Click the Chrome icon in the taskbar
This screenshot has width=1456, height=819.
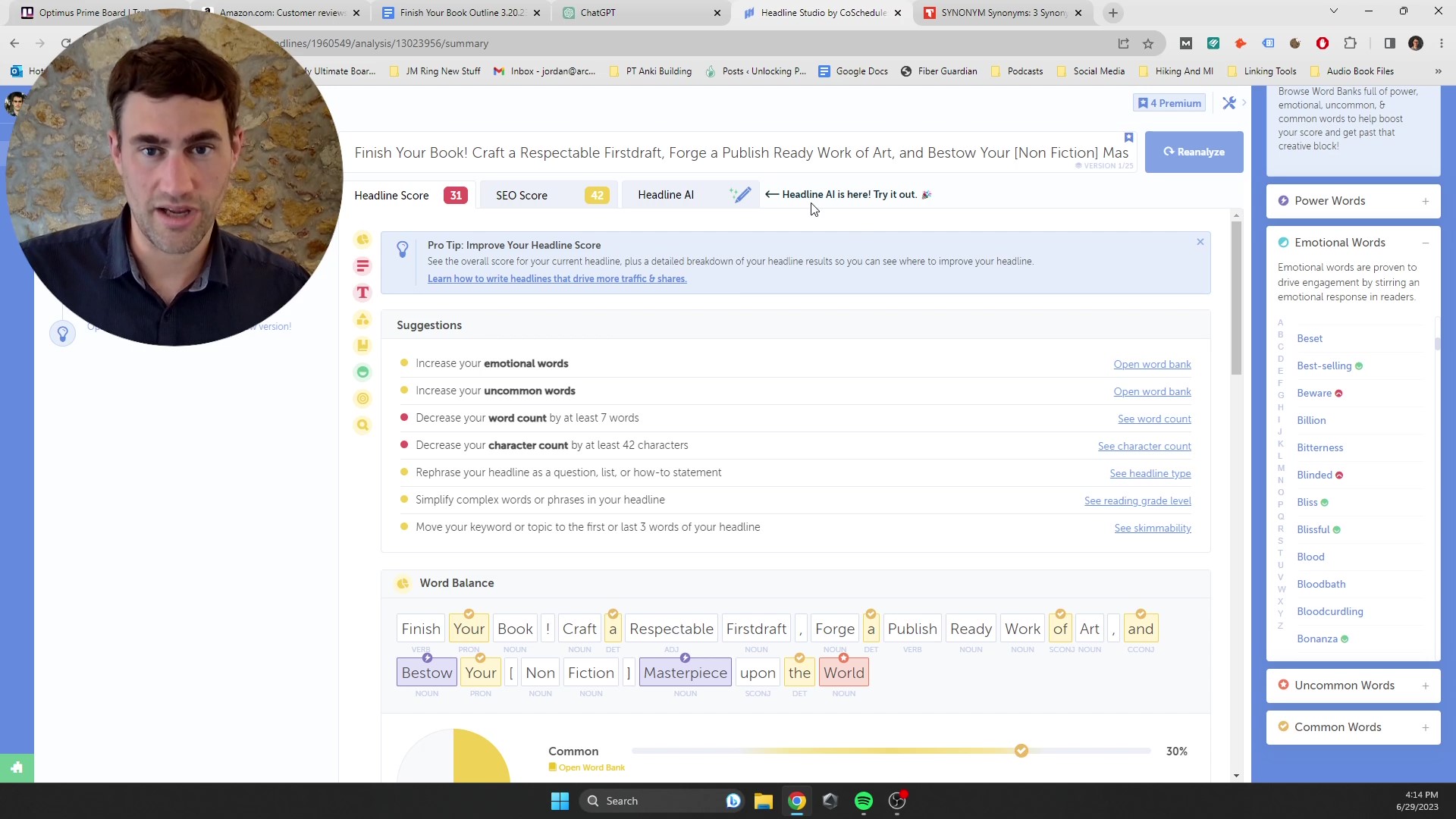coord(797,801)
